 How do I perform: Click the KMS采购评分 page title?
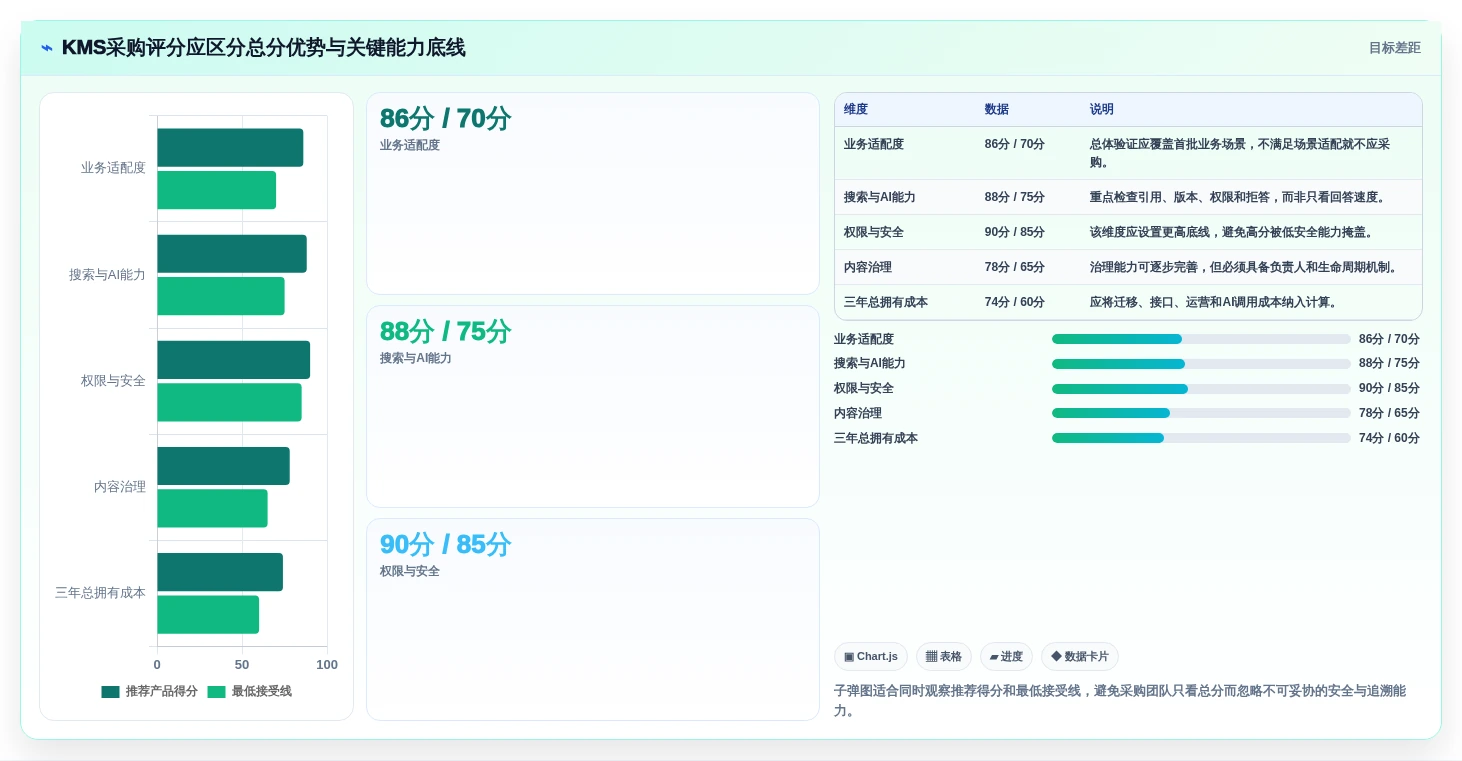(263, 48)
